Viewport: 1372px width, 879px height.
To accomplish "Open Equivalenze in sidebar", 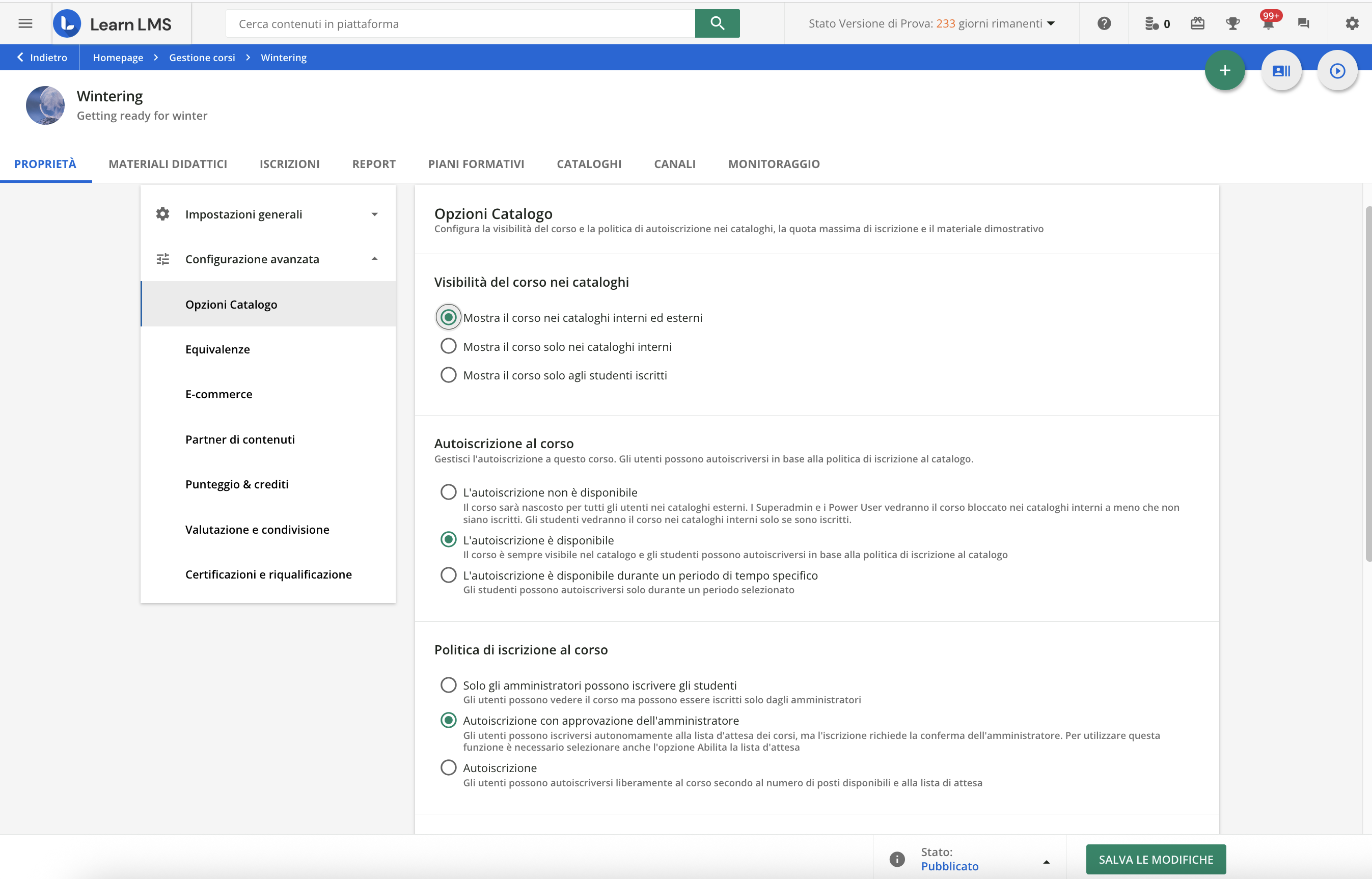I will pyautogui.click(x=268, y=349).
